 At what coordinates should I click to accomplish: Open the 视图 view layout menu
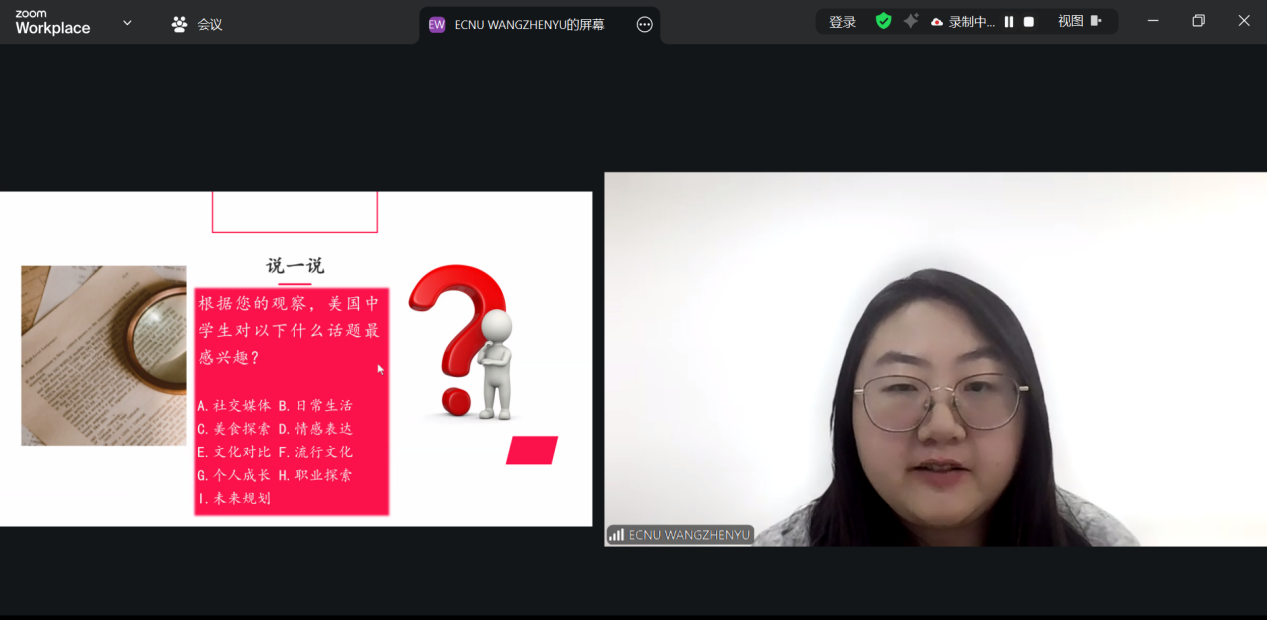[1070, 21]
